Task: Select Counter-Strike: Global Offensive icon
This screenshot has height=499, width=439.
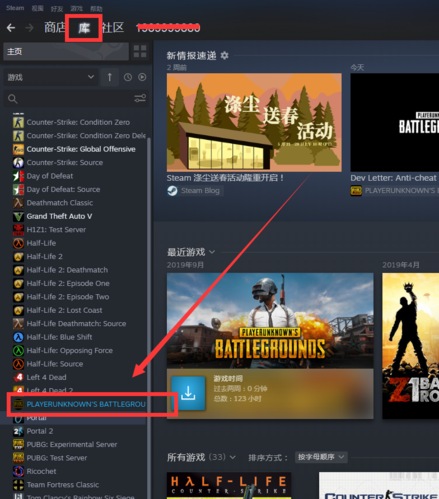Action: pyautogui.click(x=18, y=149)
